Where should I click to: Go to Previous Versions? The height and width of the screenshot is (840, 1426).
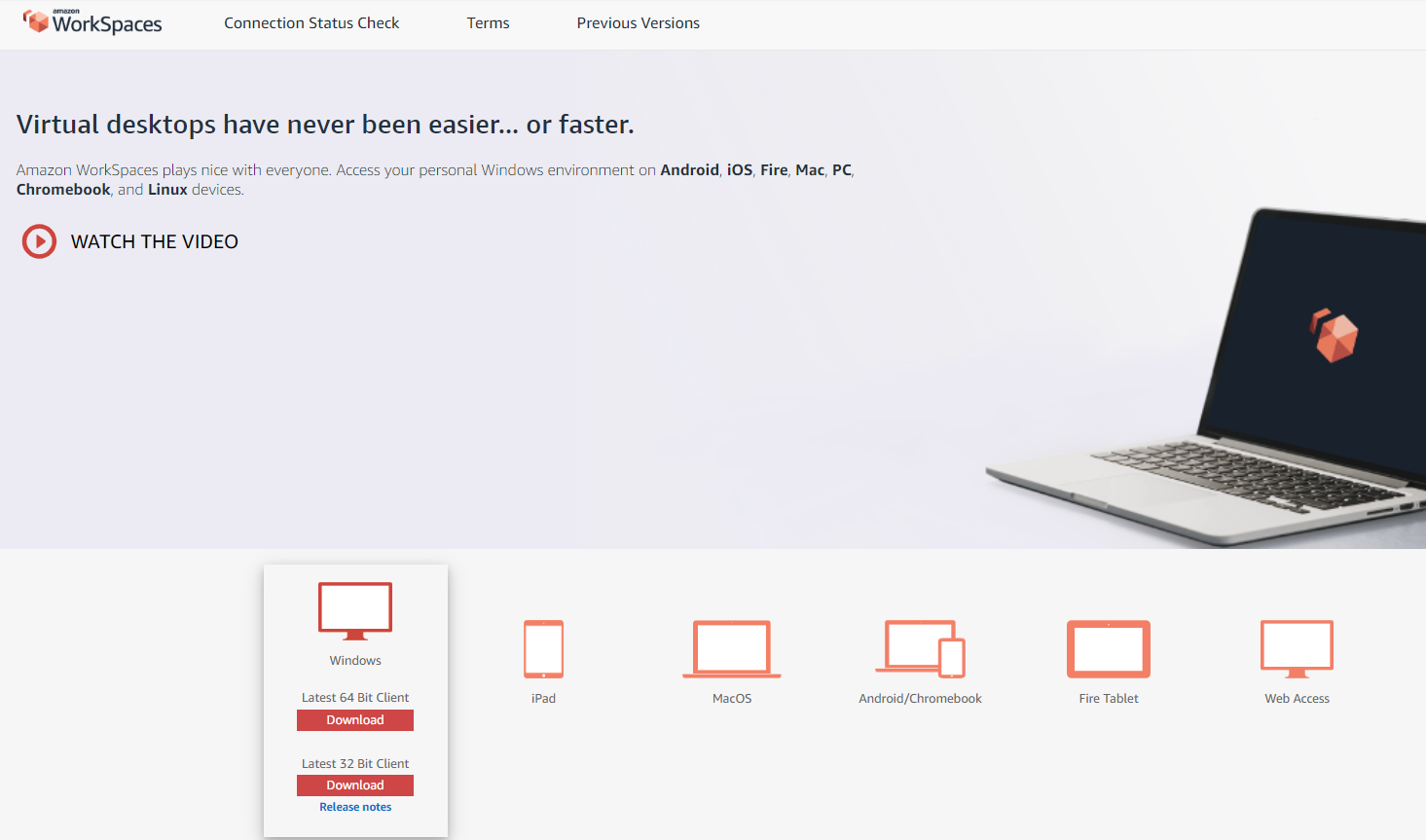[x=638, y=23]
